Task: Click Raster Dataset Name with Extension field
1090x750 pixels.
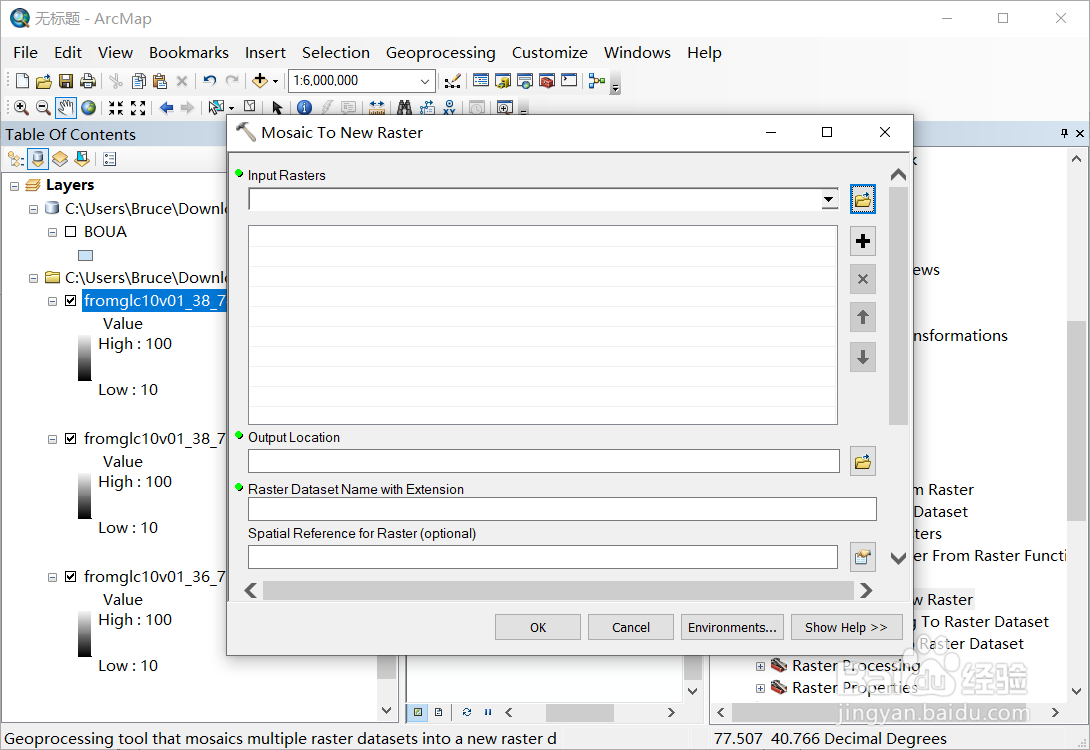Action: coord(562,509)
